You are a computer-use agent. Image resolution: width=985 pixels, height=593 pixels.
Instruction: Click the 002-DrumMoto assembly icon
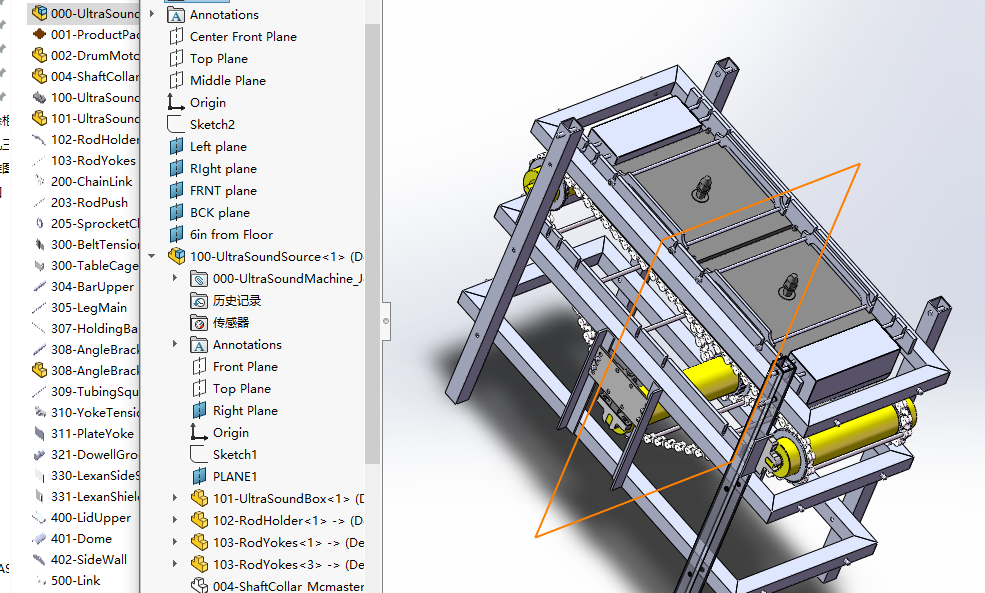[x=39, y=55]
